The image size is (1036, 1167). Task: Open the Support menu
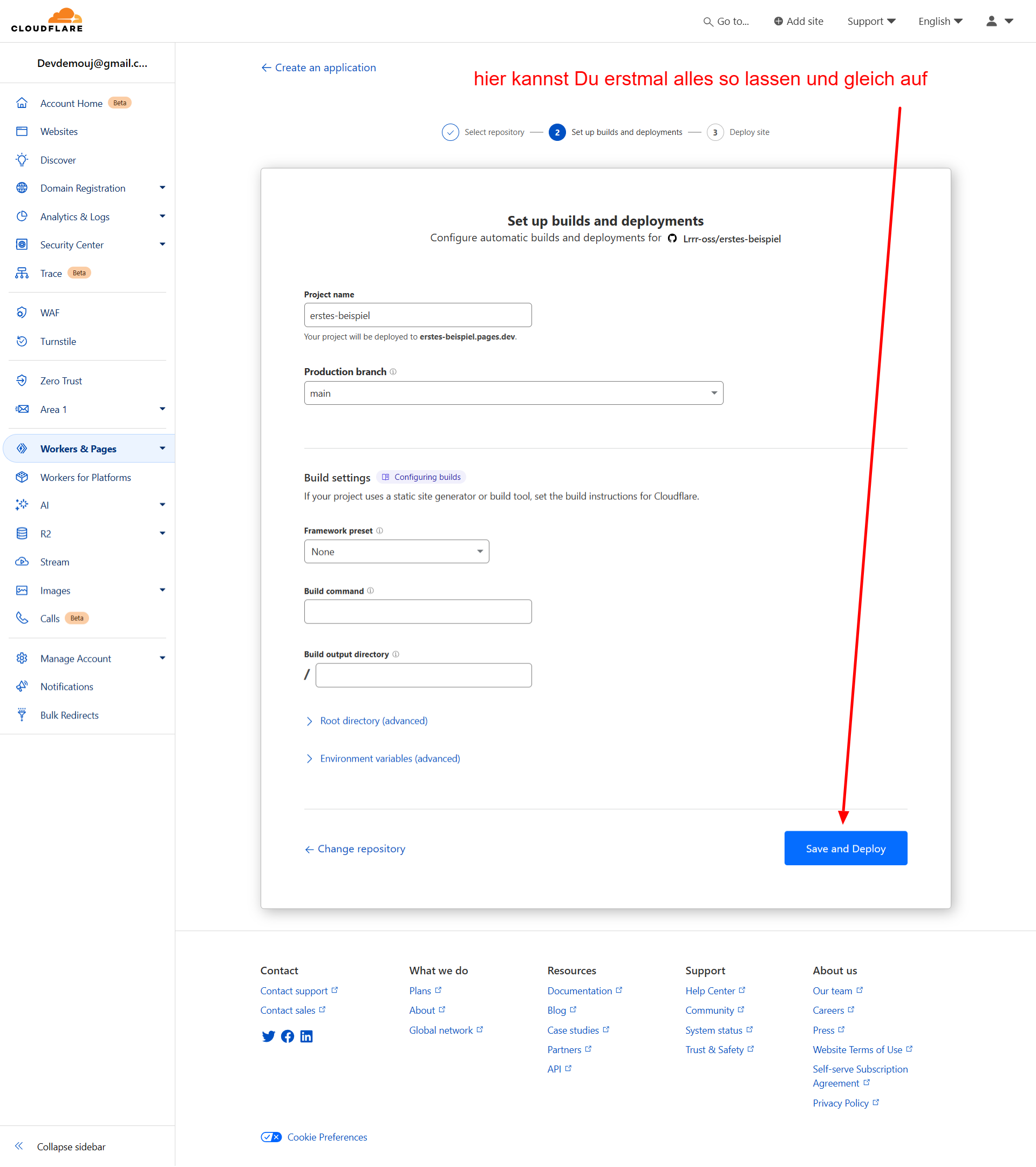tap(870, 21)
